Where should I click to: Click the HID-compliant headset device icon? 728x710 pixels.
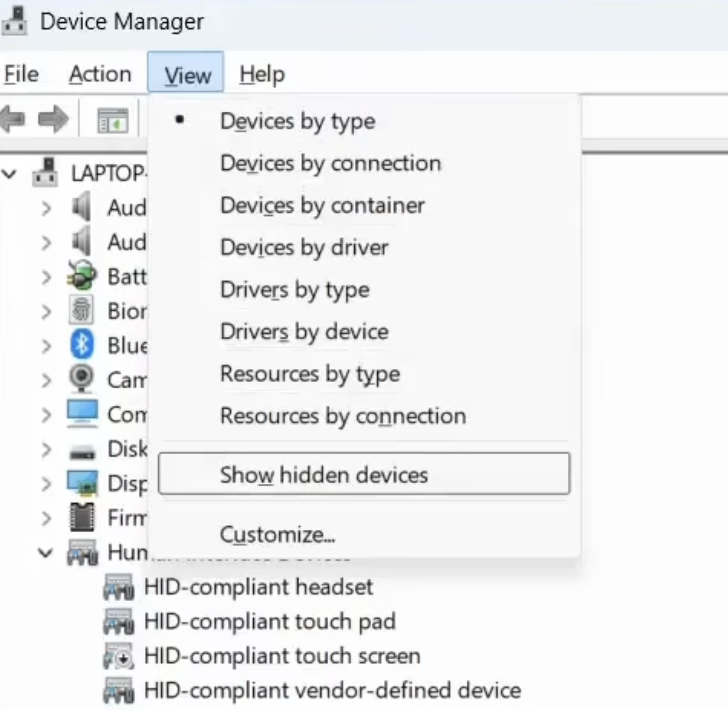(x=118, y=587)
